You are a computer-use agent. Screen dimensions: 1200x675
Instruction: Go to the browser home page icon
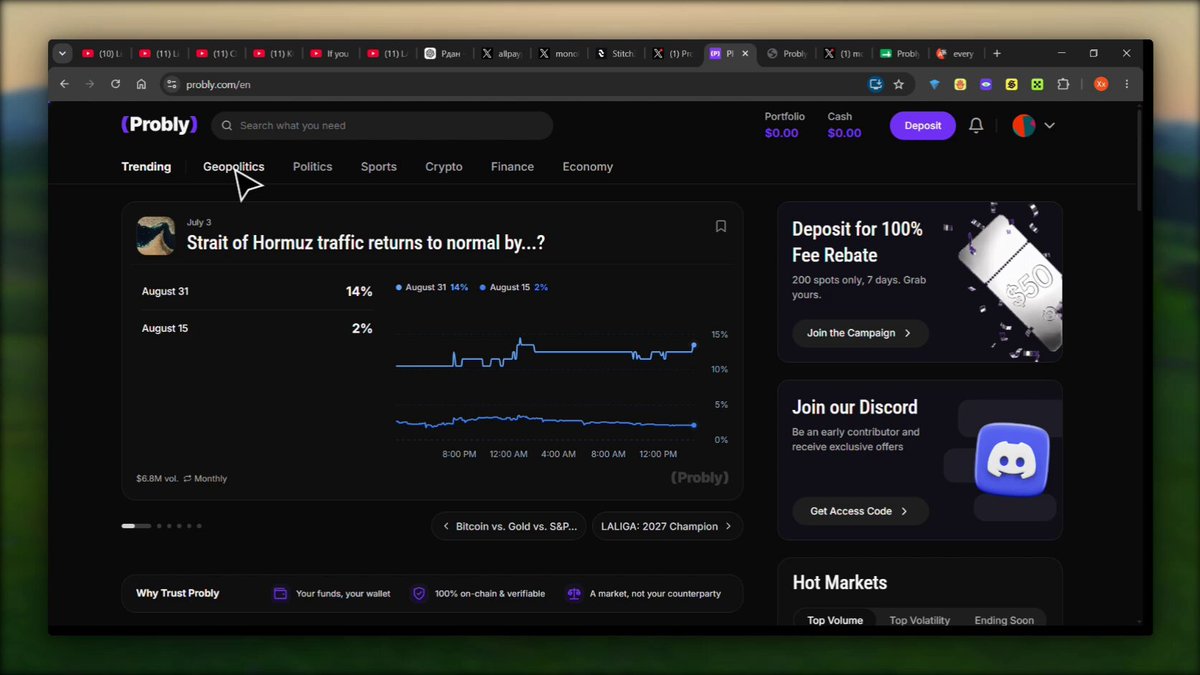coord(141,84)
